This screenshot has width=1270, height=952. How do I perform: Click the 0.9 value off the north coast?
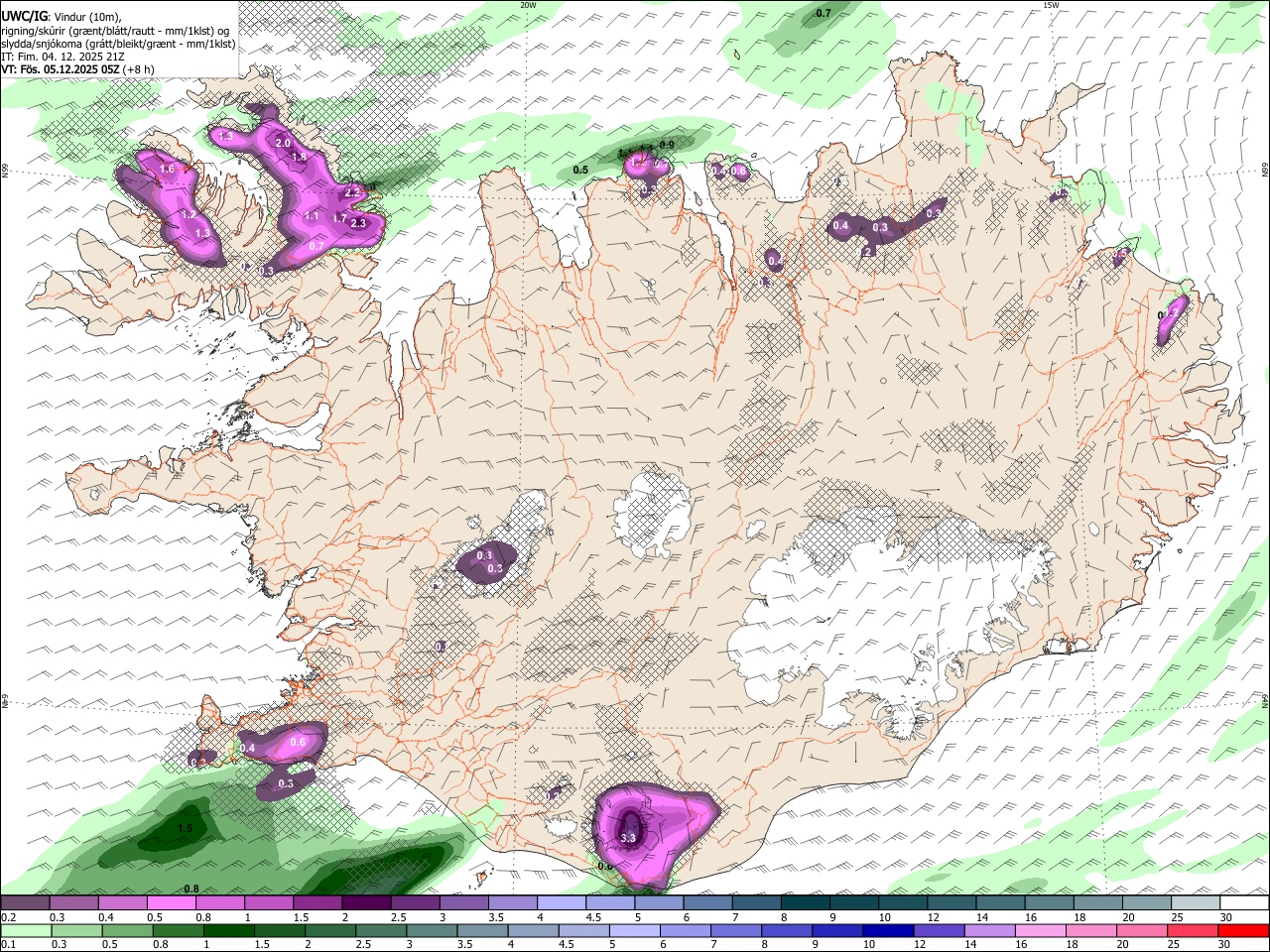[x=667, y=145]
